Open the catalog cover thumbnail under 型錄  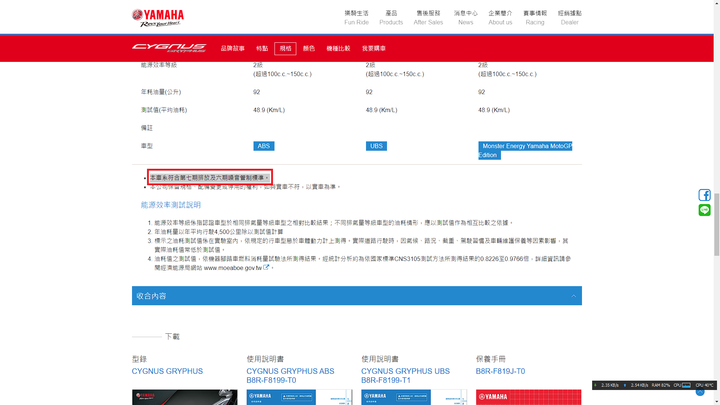(185, 397)
